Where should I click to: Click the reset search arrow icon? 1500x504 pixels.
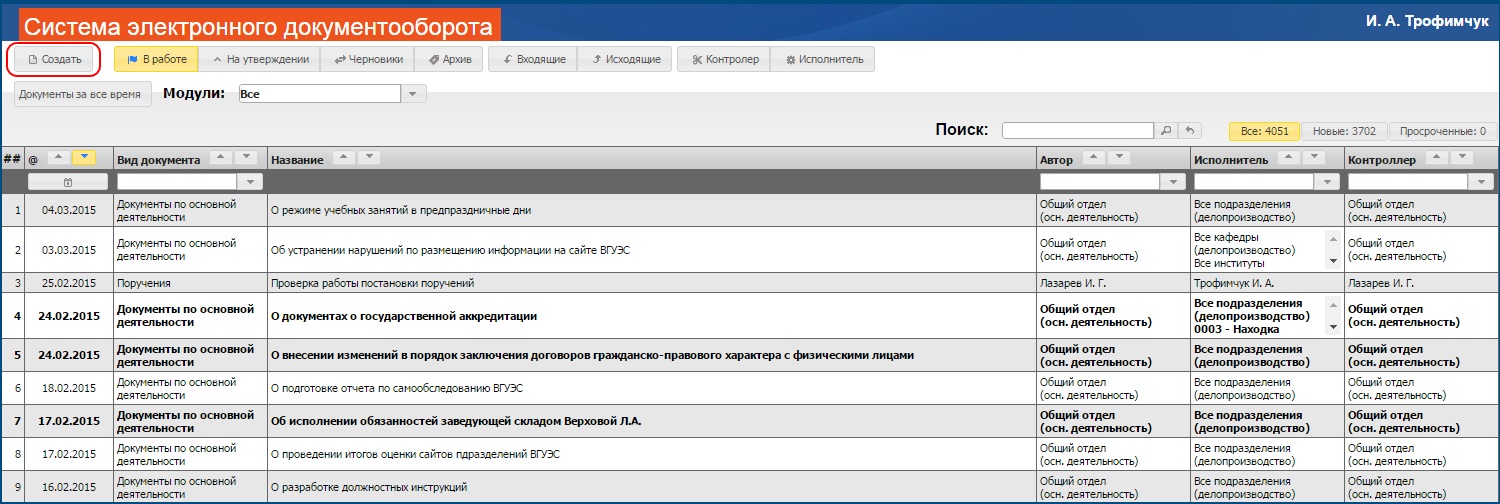(x=1189, y=131)
